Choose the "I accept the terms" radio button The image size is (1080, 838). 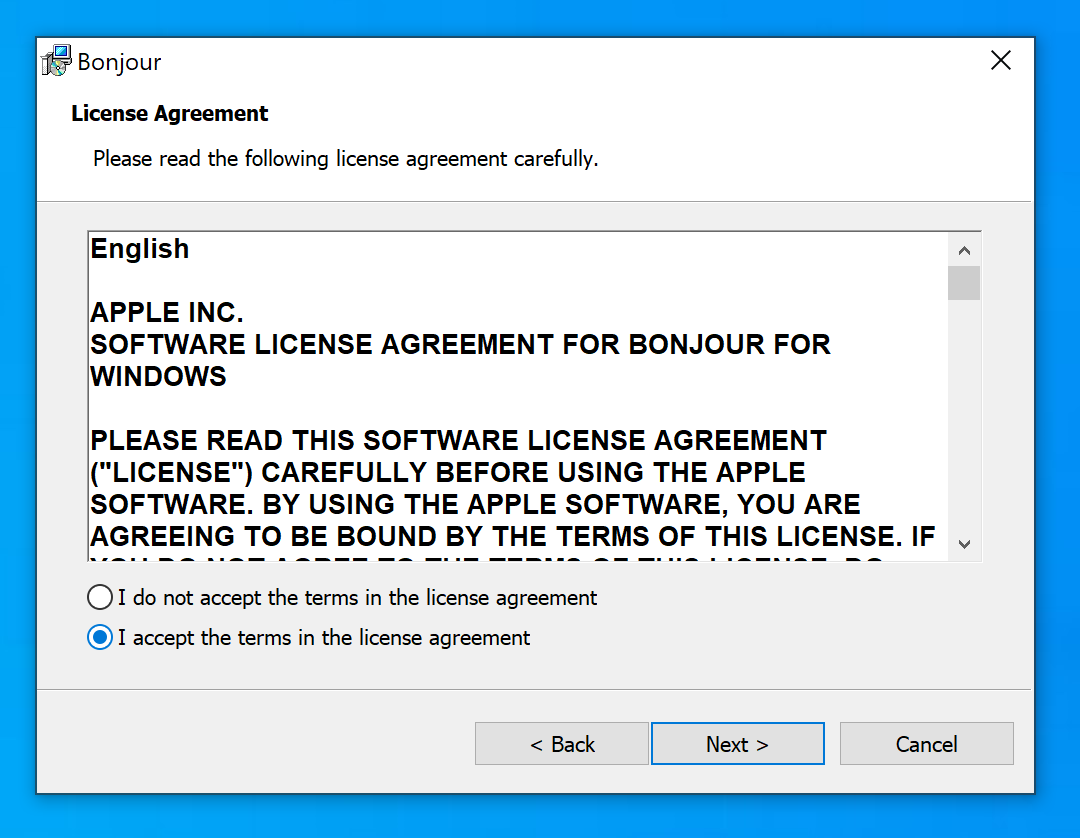100,638
